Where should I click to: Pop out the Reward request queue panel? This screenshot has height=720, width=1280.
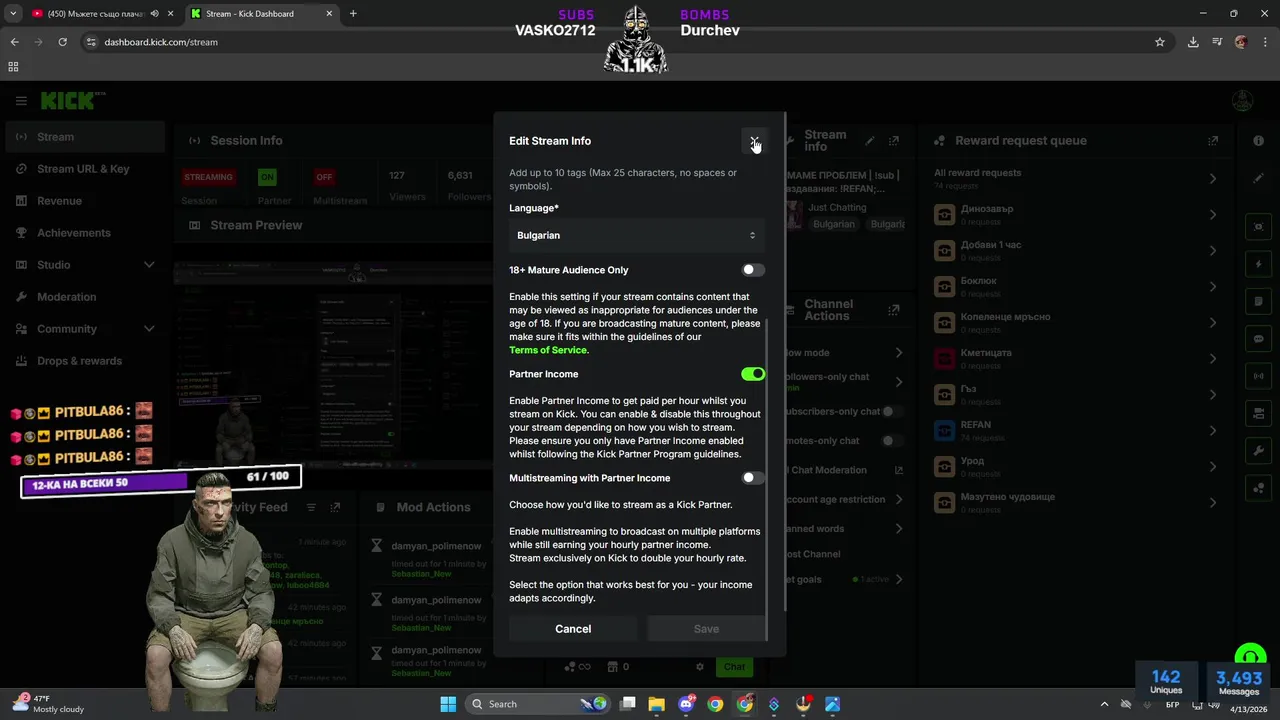pyautogui.click(x=1213, y=141)
